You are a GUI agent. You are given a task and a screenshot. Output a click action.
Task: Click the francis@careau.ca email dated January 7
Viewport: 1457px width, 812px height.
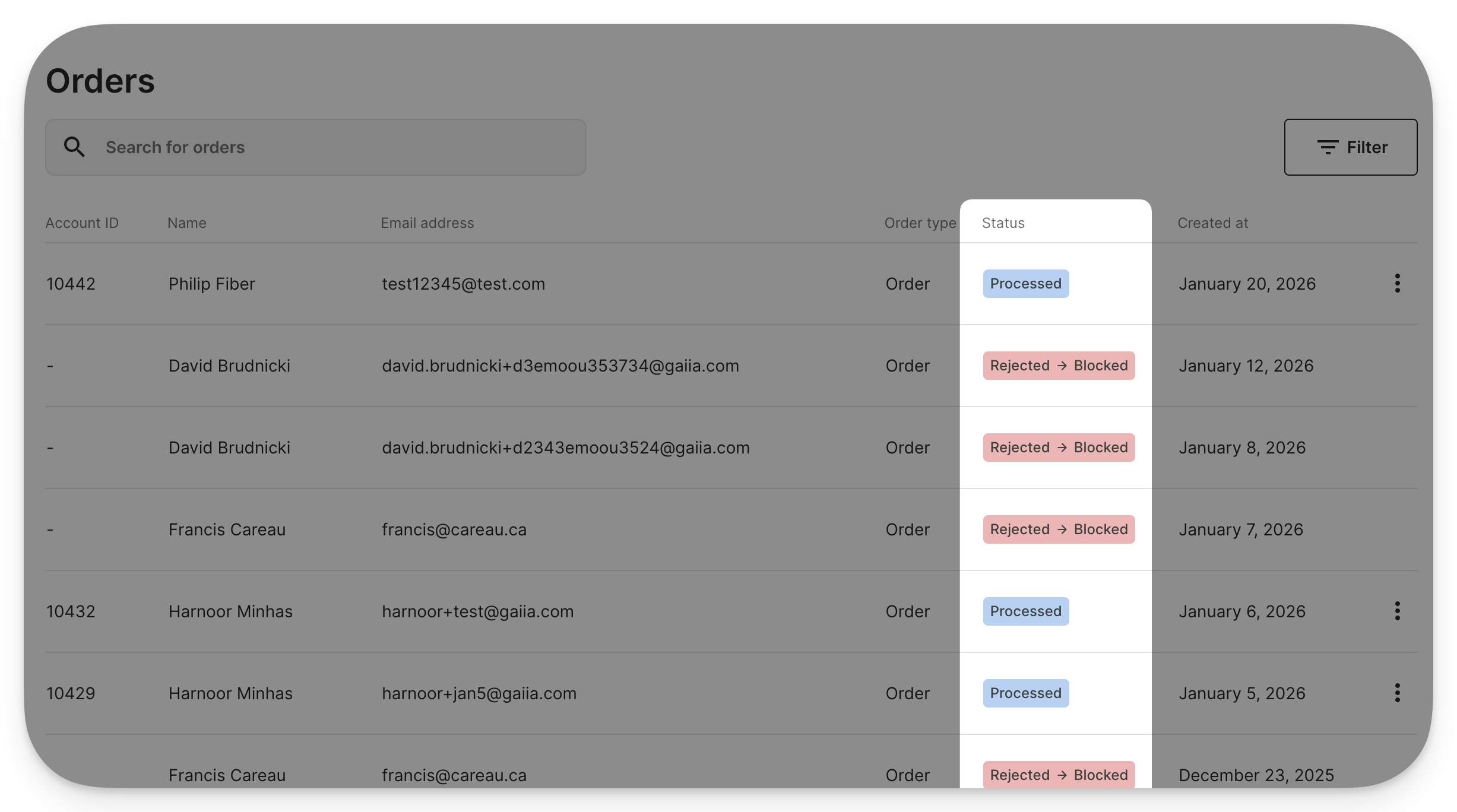[454, 529]
